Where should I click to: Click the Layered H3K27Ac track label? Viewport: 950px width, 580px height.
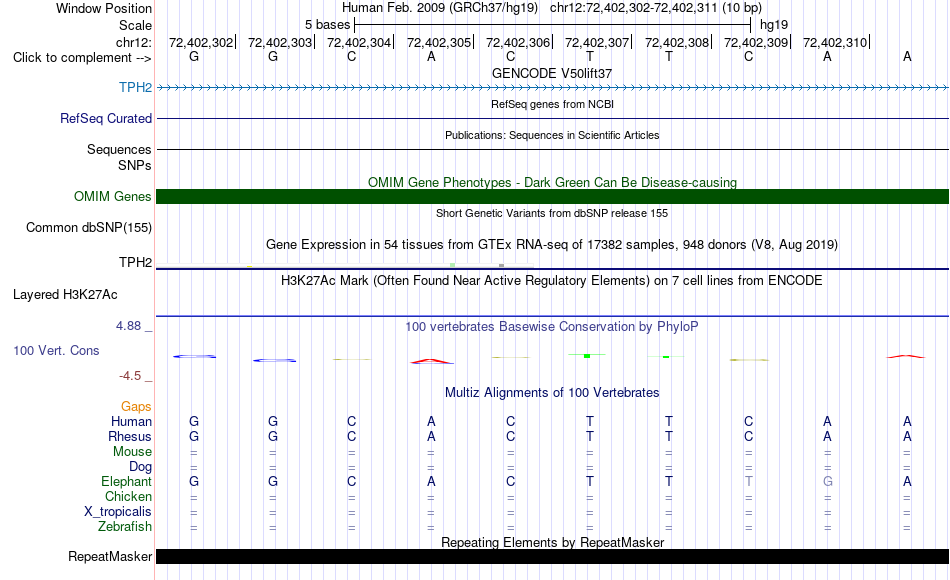[x=65, y=295]
